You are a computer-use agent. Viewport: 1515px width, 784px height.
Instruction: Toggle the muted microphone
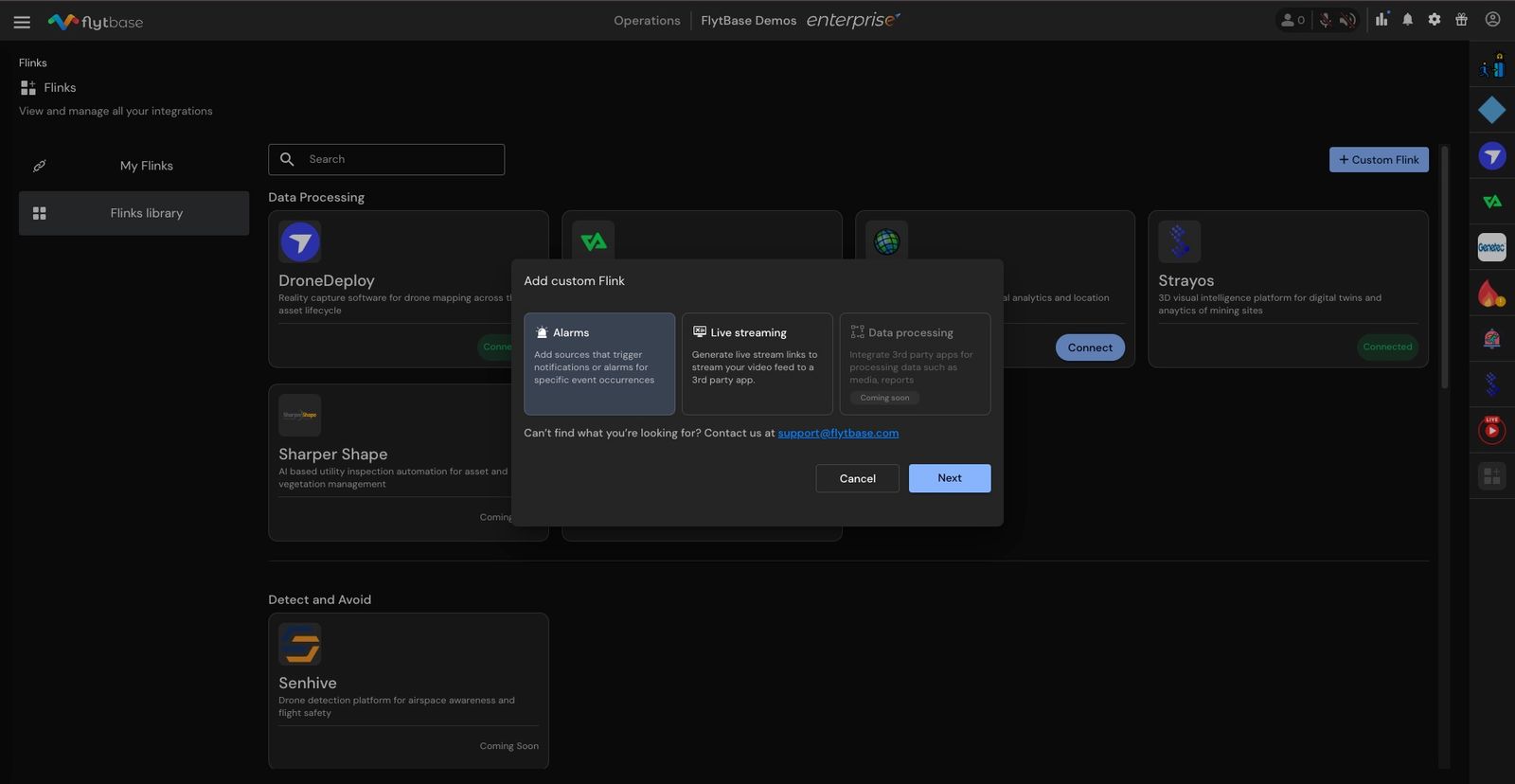(x=1326, y=20)
